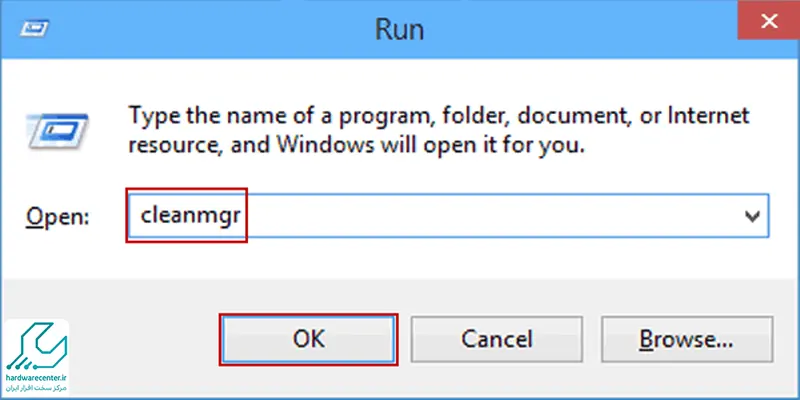Click on the typed cleanmgr text
Viewport: 800px width, 400px height.
pos(190,217)
